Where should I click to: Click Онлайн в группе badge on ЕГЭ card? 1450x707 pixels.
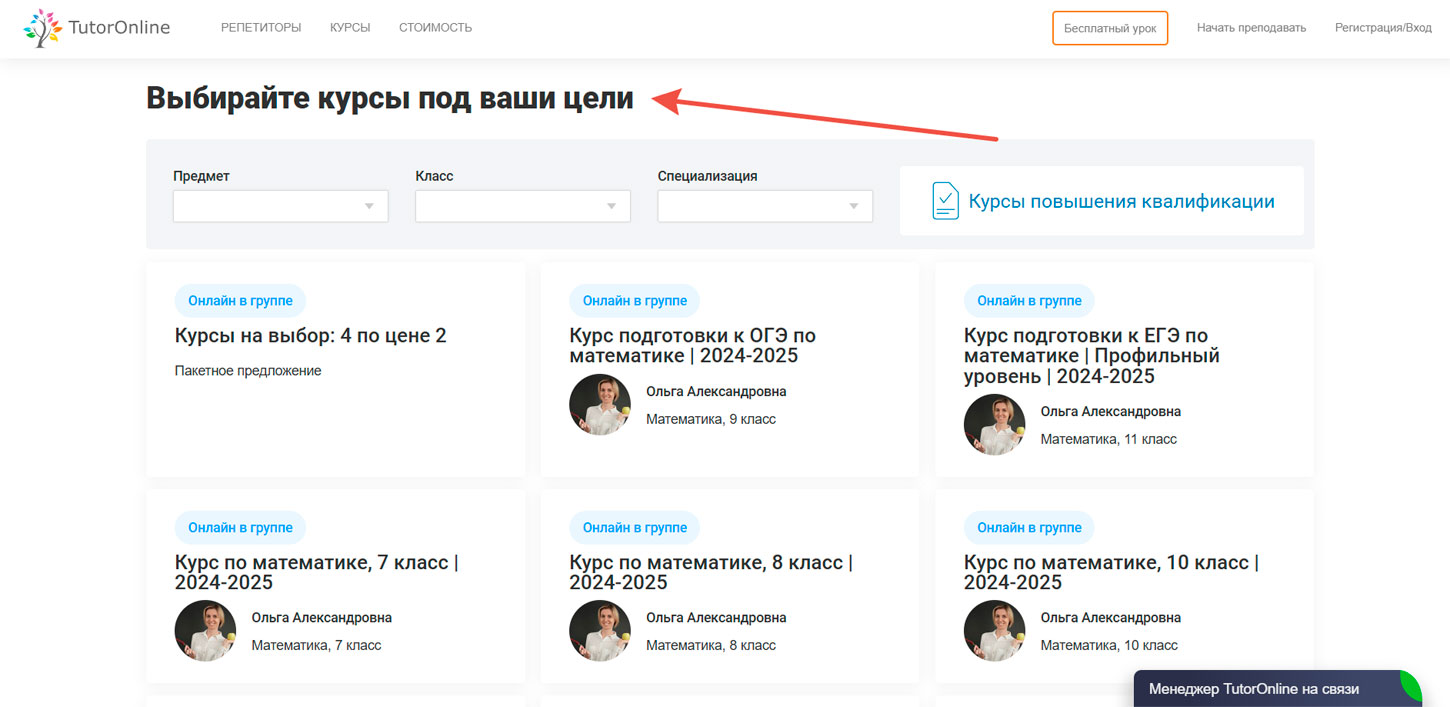tap(1029, 300)
